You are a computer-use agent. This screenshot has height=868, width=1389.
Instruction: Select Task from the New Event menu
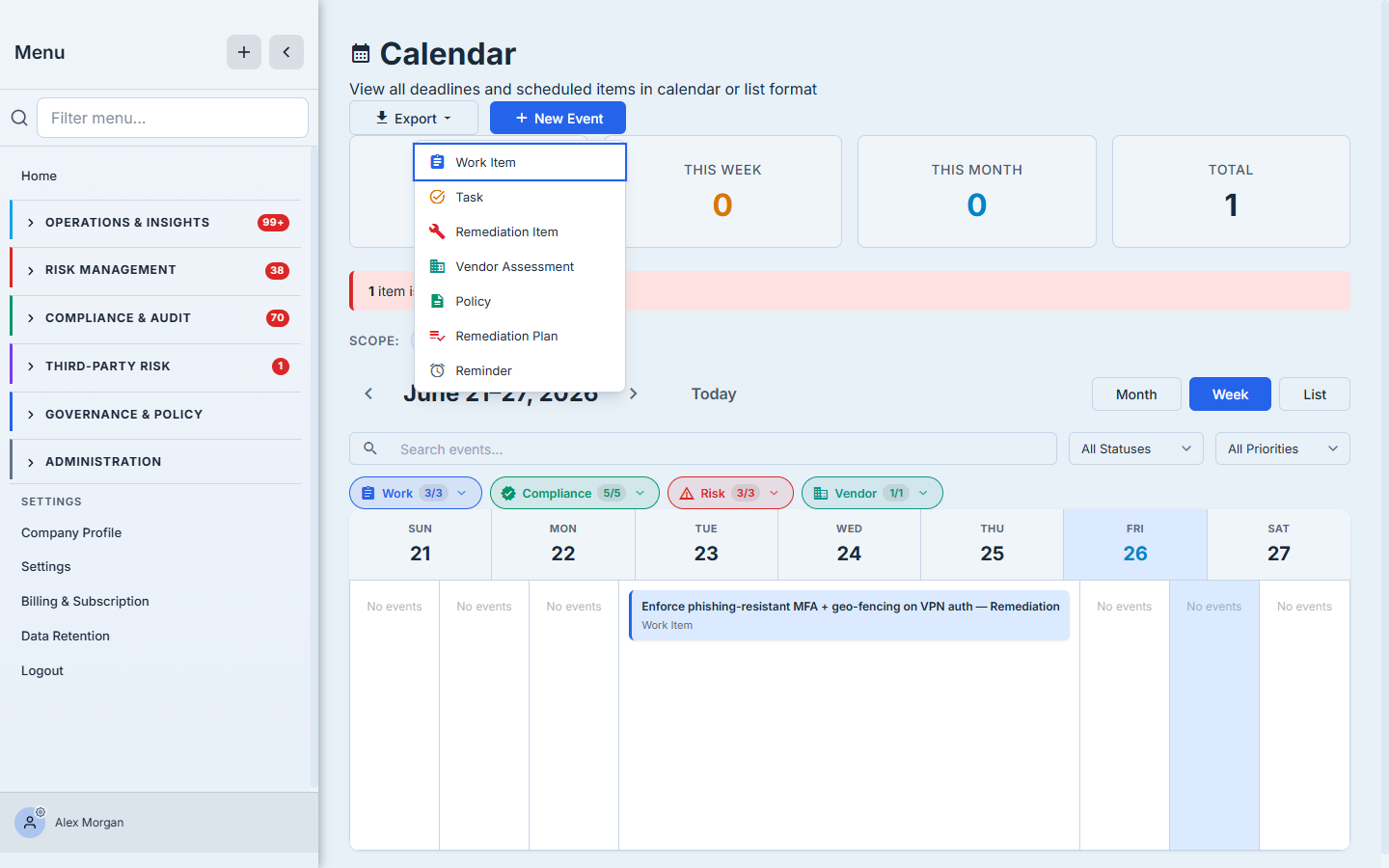tap(520, 197)
